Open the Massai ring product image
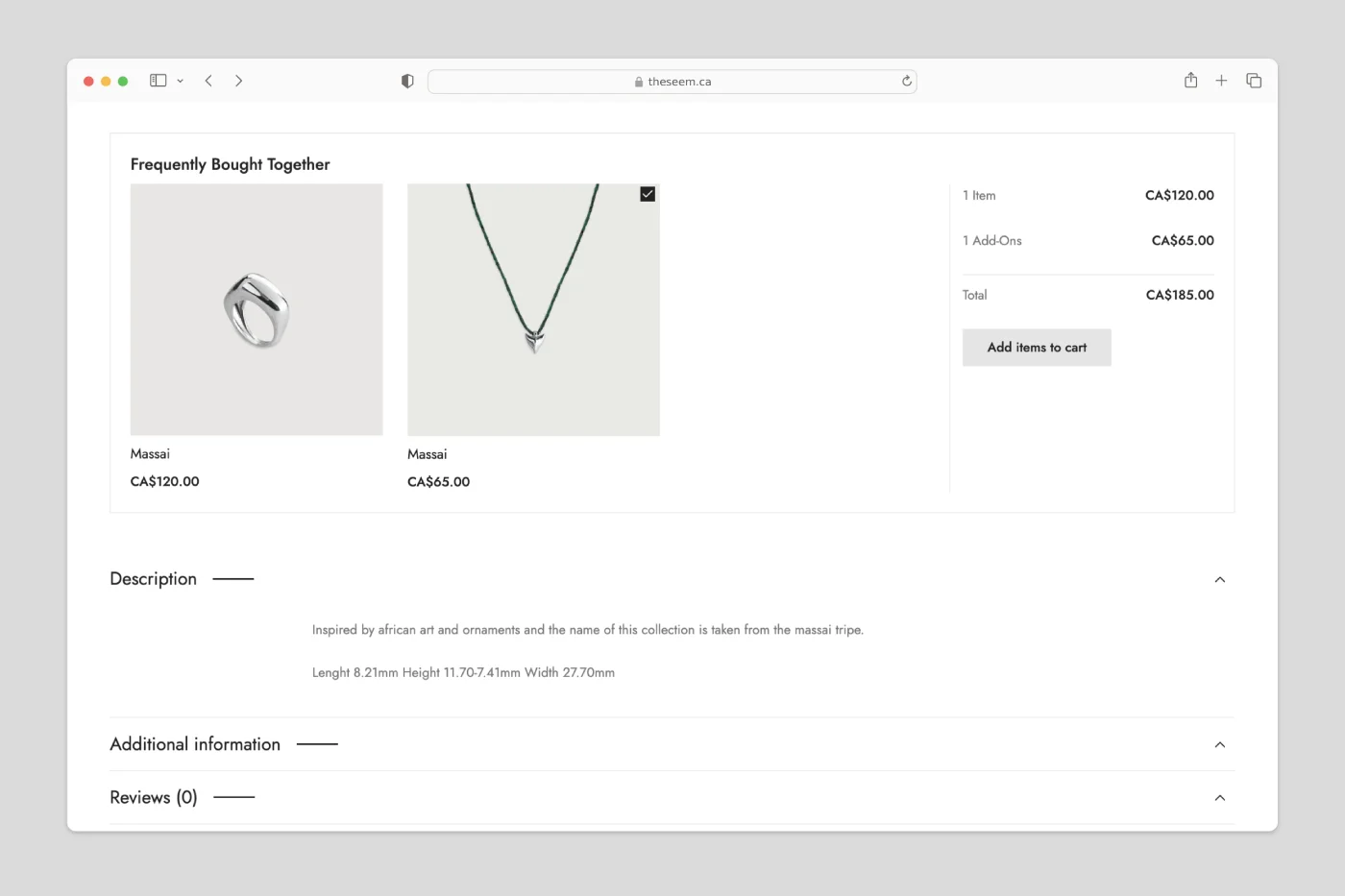The width and height of the screenshot is (1345, 896). (257, 309)
